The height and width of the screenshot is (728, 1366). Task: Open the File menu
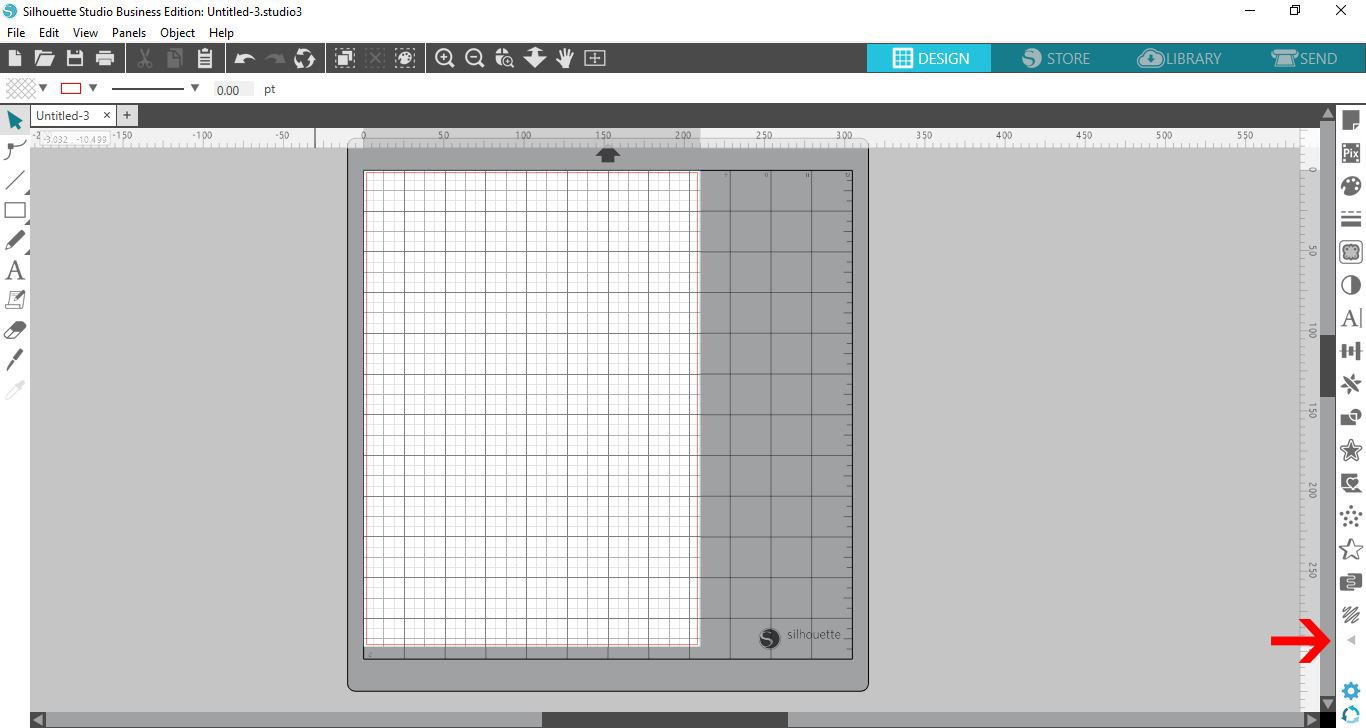pos(16,33)
